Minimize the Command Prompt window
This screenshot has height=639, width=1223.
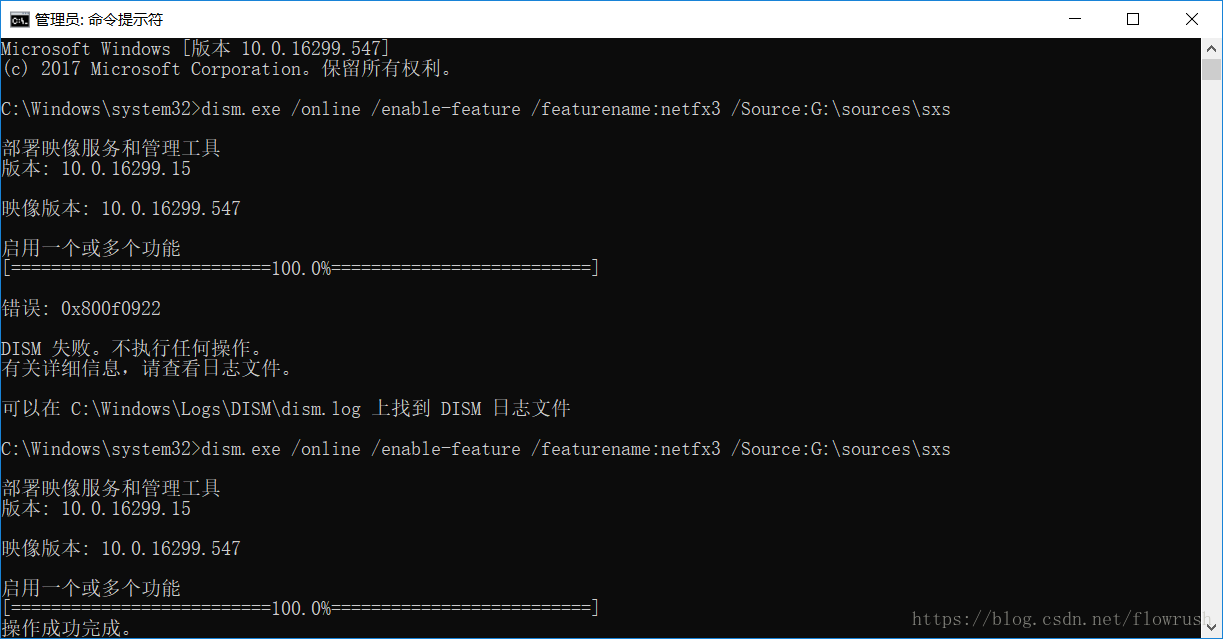point(1075,19)
